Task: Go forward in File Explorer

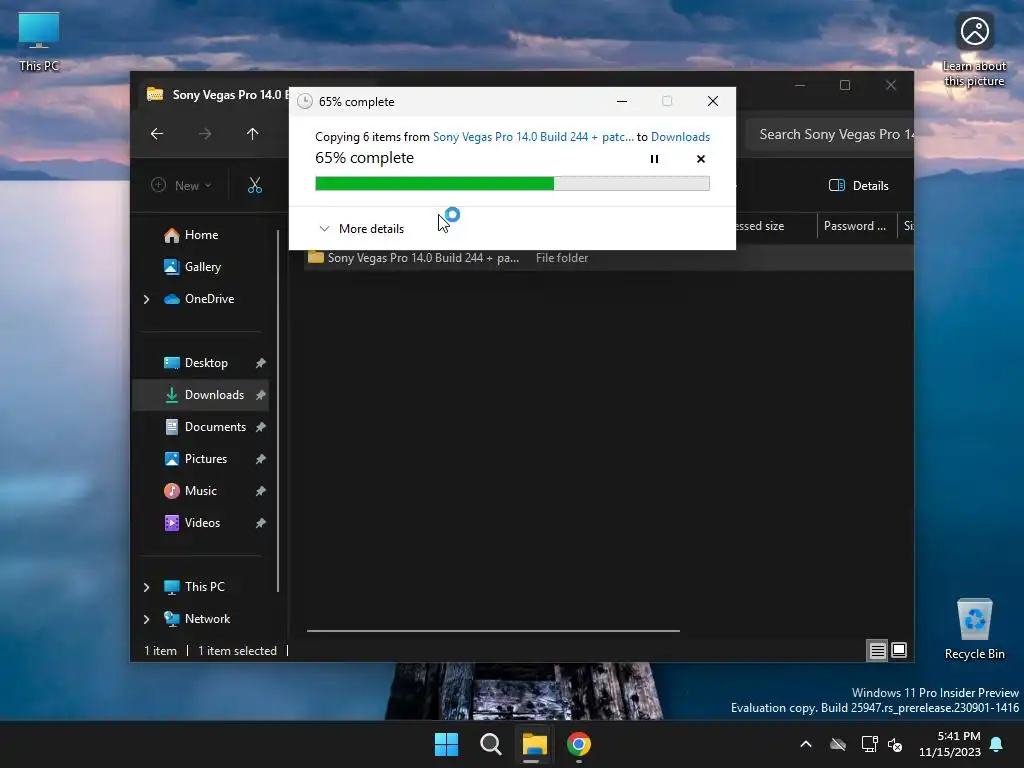Action: (x=205, y=134)
